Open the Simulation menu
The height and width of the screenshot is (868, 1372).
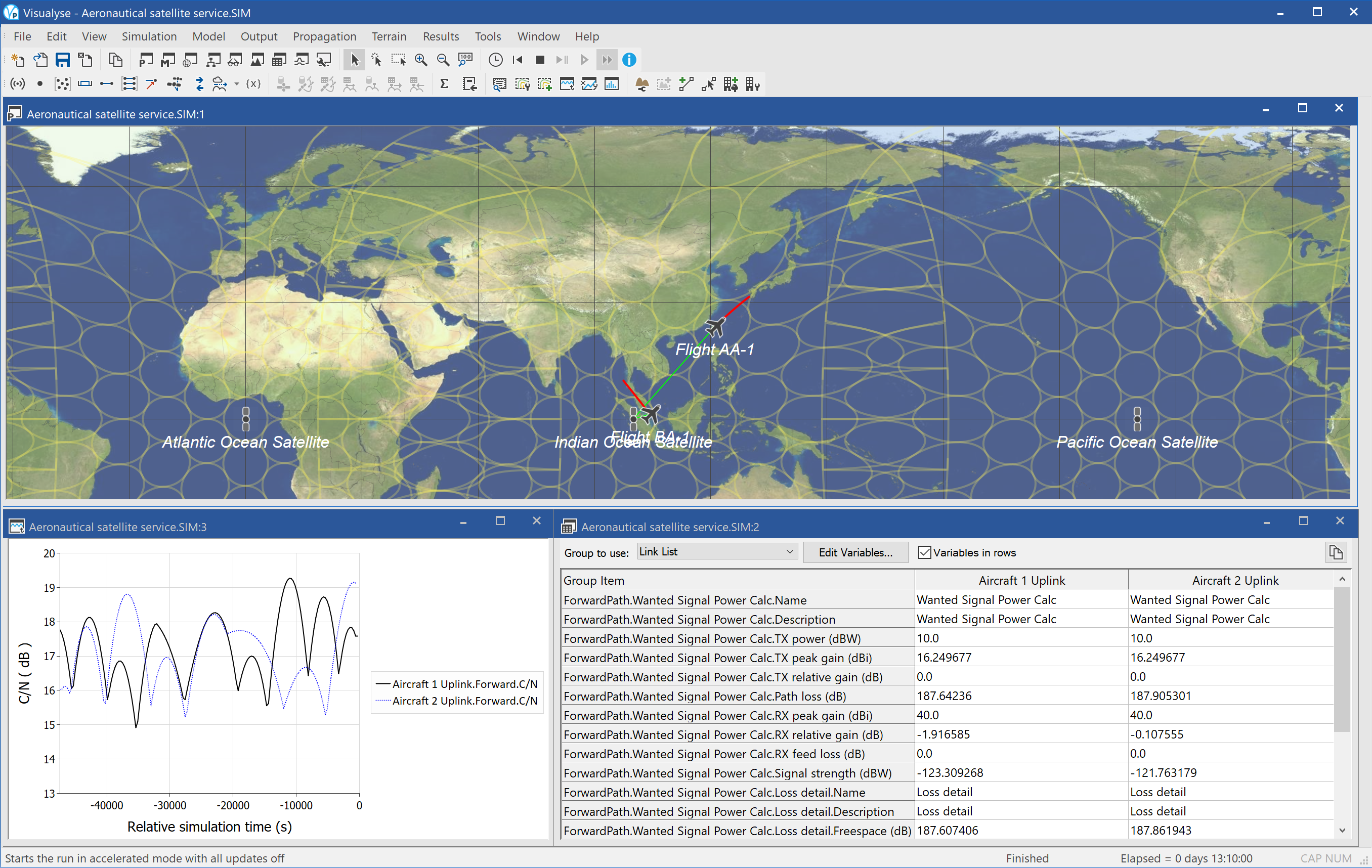click(x=149, y=36)
